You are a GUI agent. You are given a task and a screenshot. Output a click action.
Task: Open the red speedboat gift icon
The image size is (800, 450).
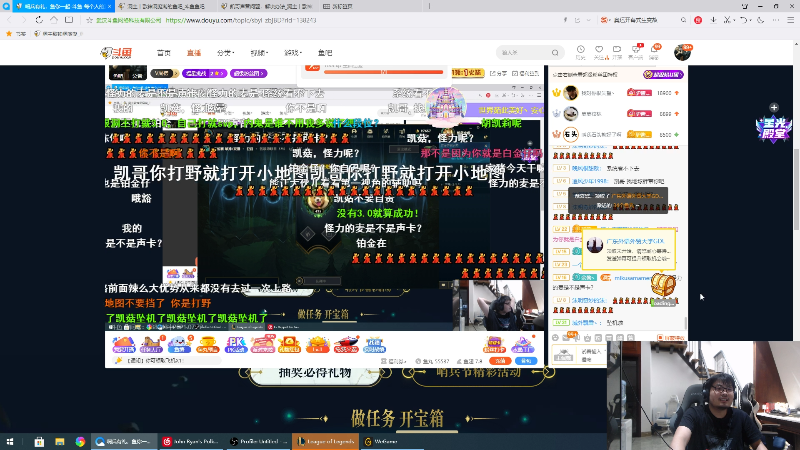tap(346, 345)
